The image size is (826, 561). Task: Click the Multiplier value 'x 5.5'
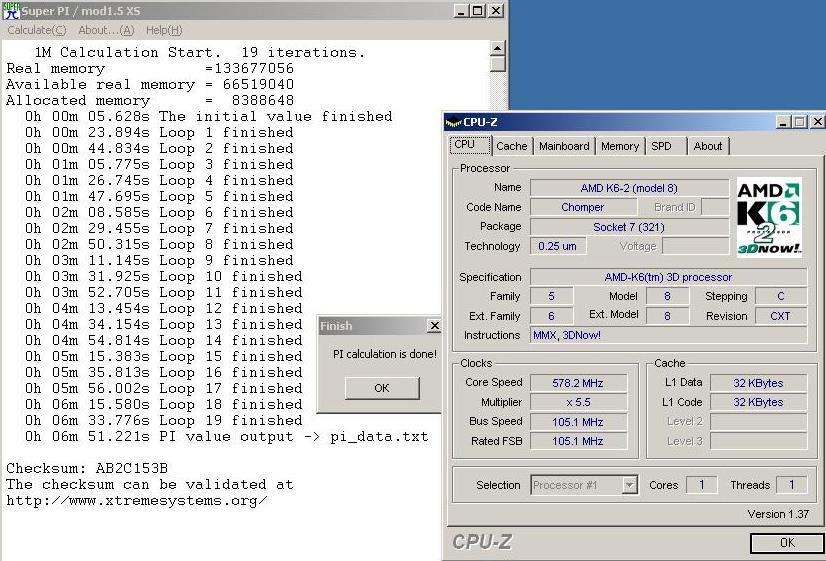(578, 402)
